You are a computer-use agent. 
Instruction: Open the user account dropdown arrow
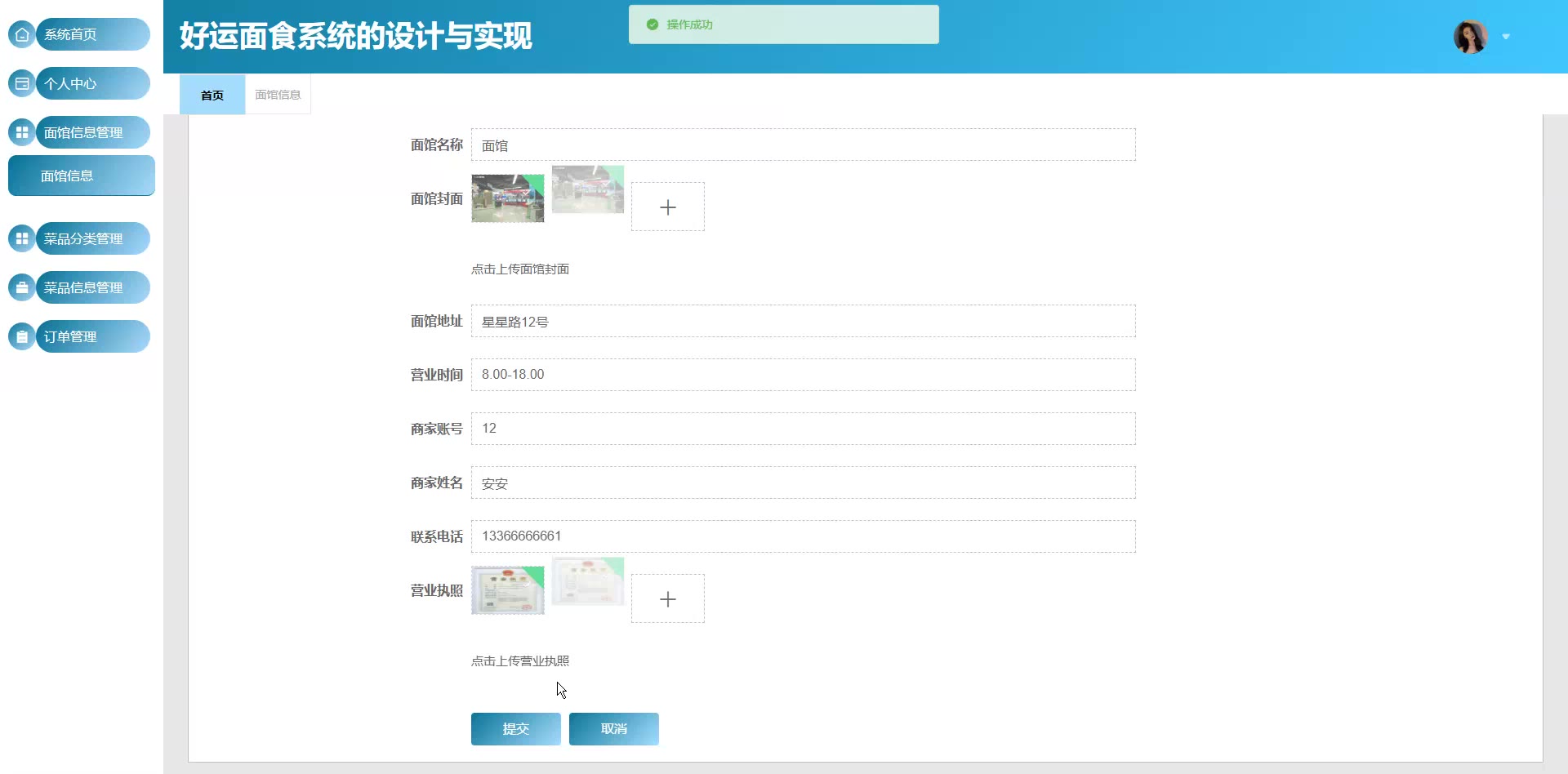[x=1506, y=37]
